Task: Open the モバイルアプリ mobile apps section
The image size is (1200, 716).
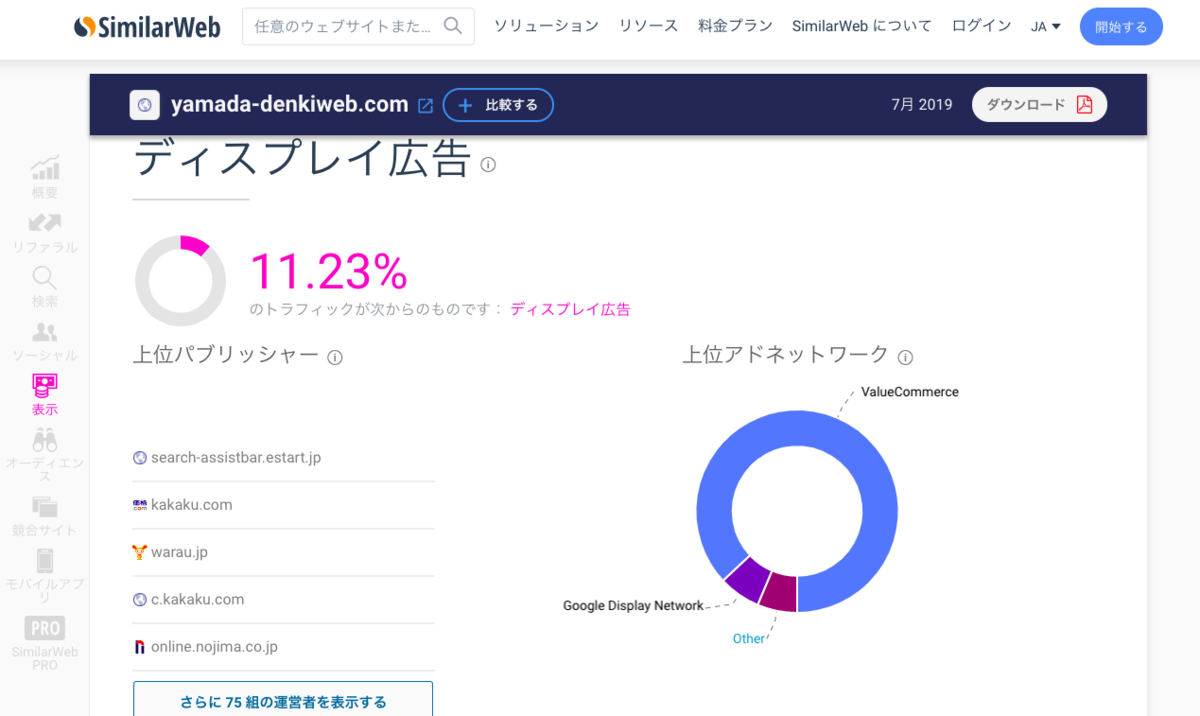Action: point(44,573)
